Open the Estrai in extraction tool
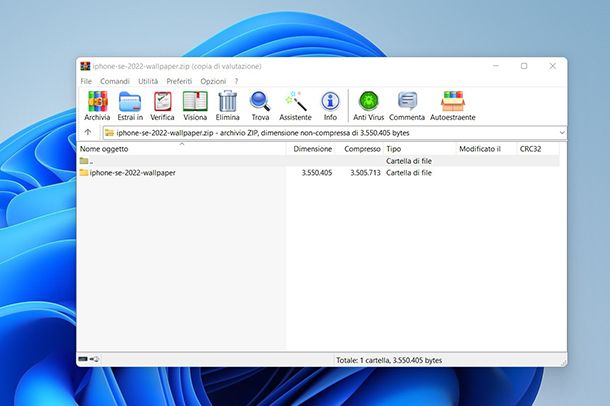The image size is (610, 406). 130,105
